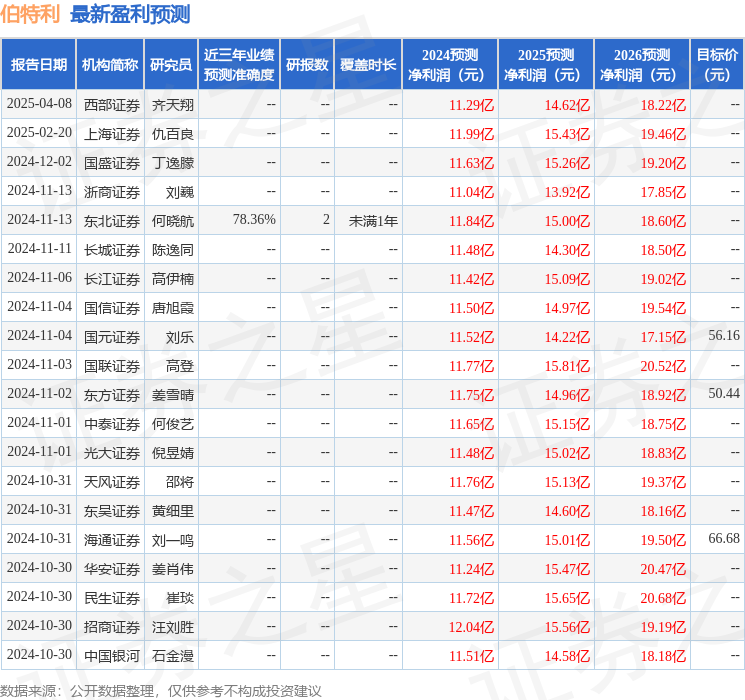Click the 2026预测净利润 column header
This screenshot has width=745, height=700.
(x=642, y=65)
